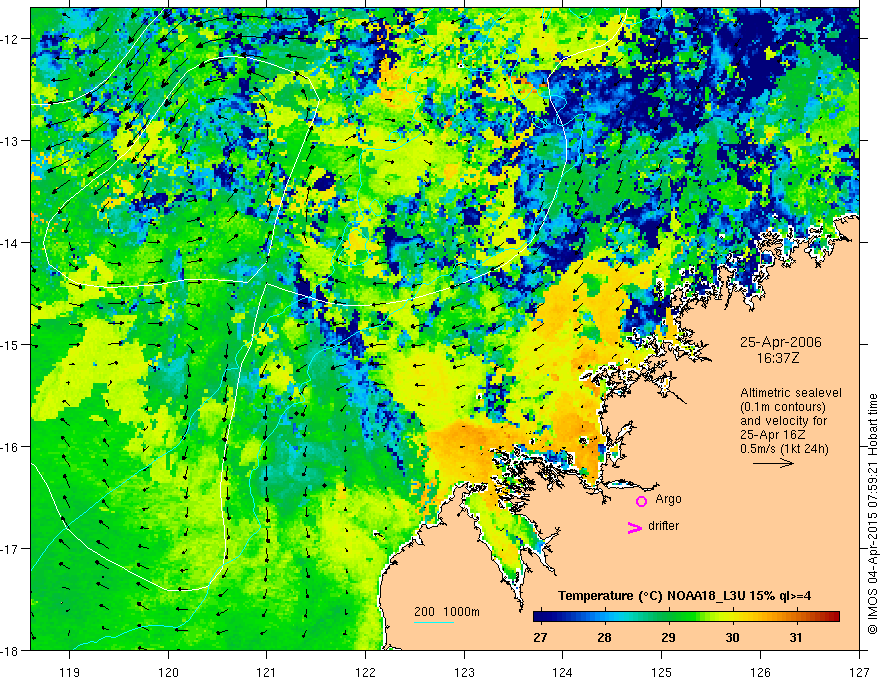Screen dimensions: 880x680
Task: Click the cyan 200 1000m contour legend line
Action: coord(434,622)
